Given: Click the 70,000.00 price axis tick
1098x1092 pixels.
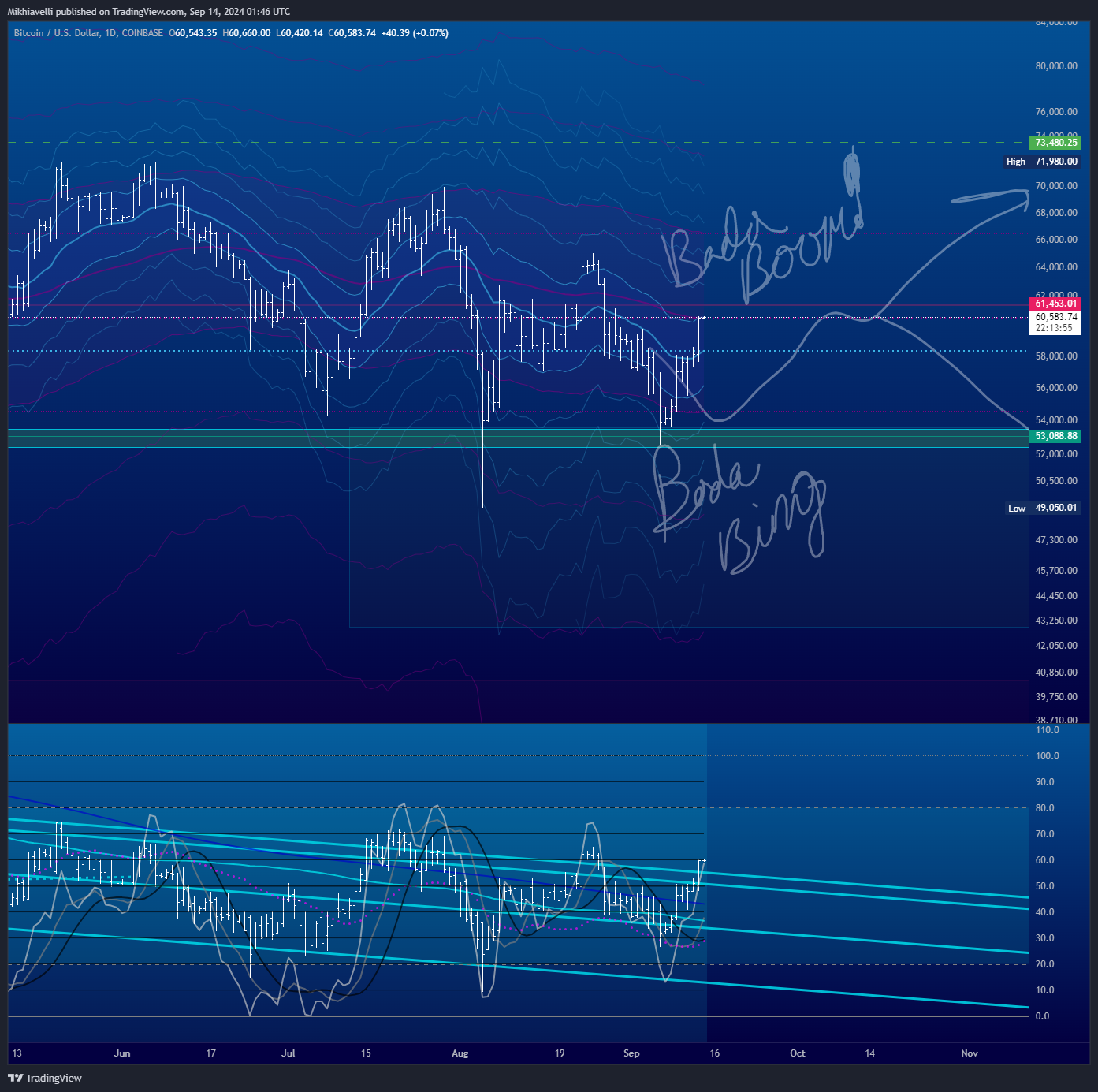Looking at the screenshot, I should point(1056,186).
